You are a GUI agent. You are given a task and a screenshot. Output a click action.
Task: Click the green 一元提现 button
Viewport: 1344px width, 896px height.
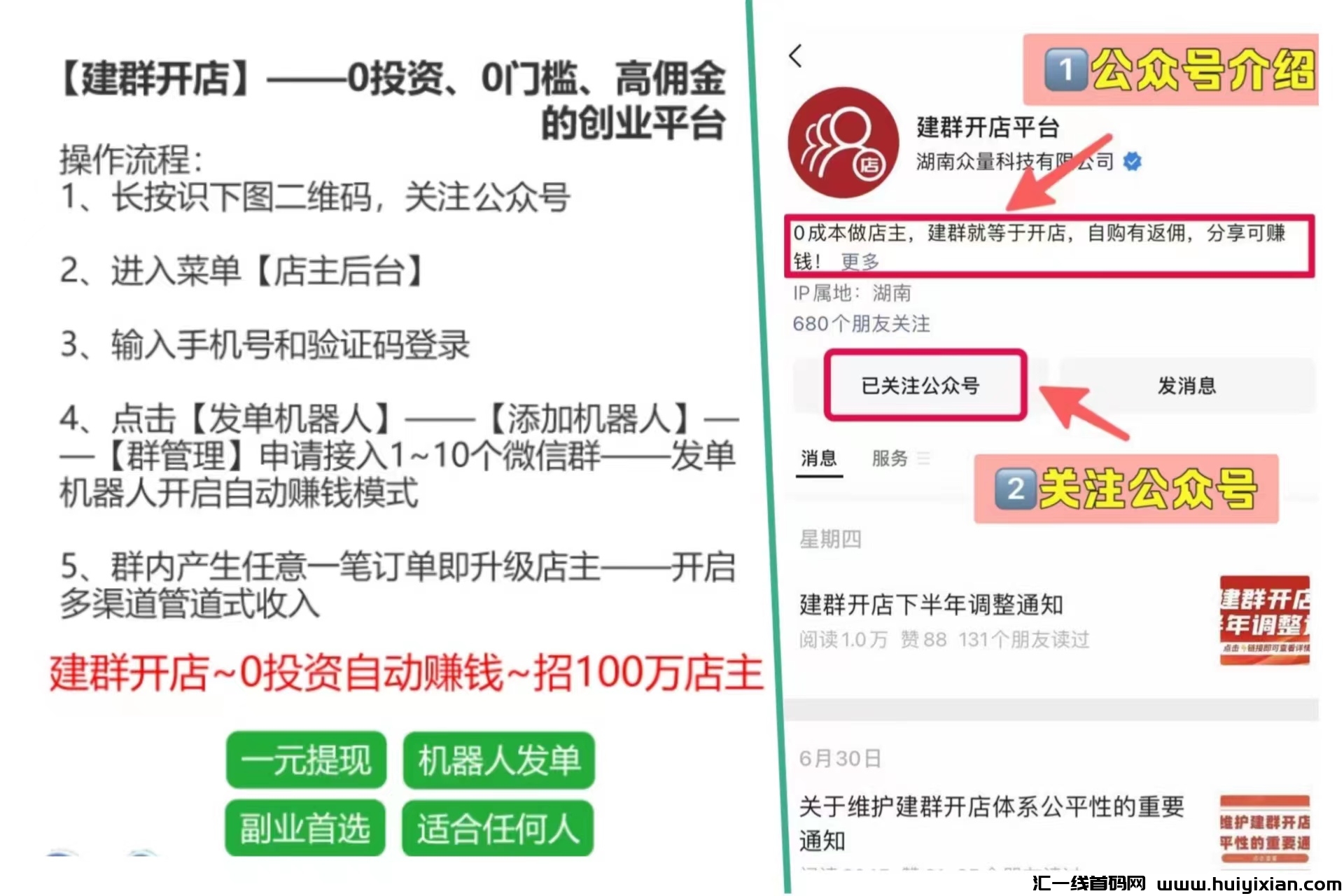point(306,760)
